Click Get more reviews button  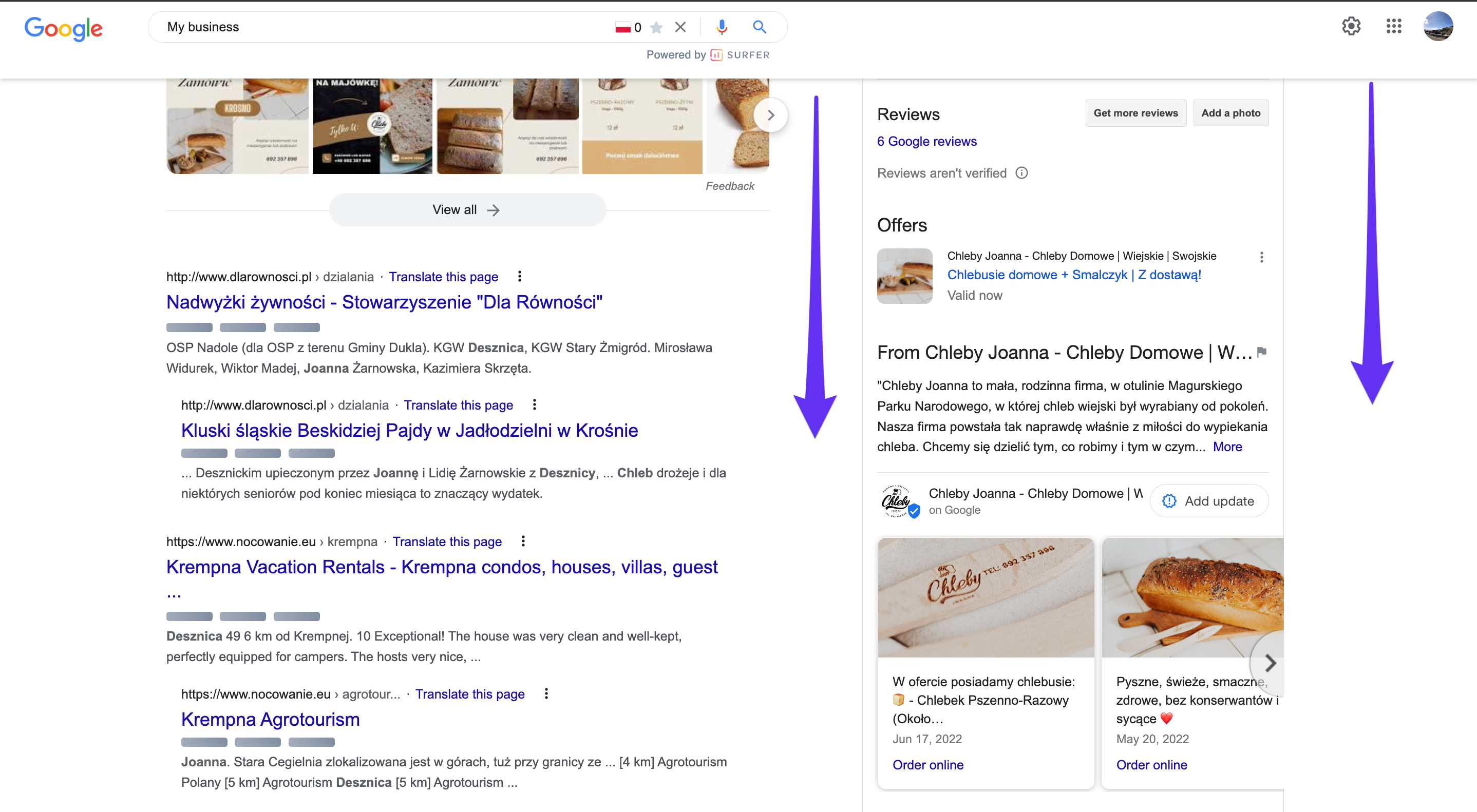1135,113
